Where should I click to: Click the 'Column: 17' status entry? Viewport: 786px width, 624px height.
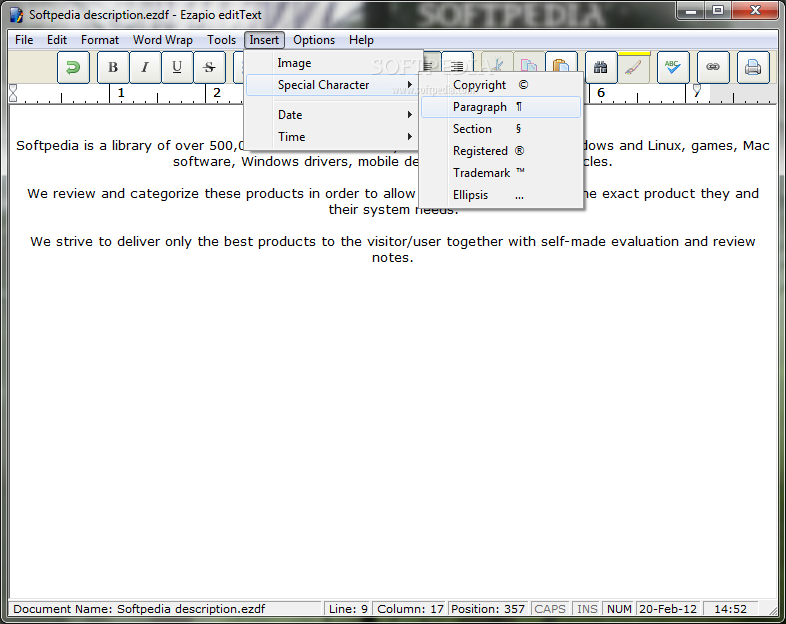[x=410, y=609]
